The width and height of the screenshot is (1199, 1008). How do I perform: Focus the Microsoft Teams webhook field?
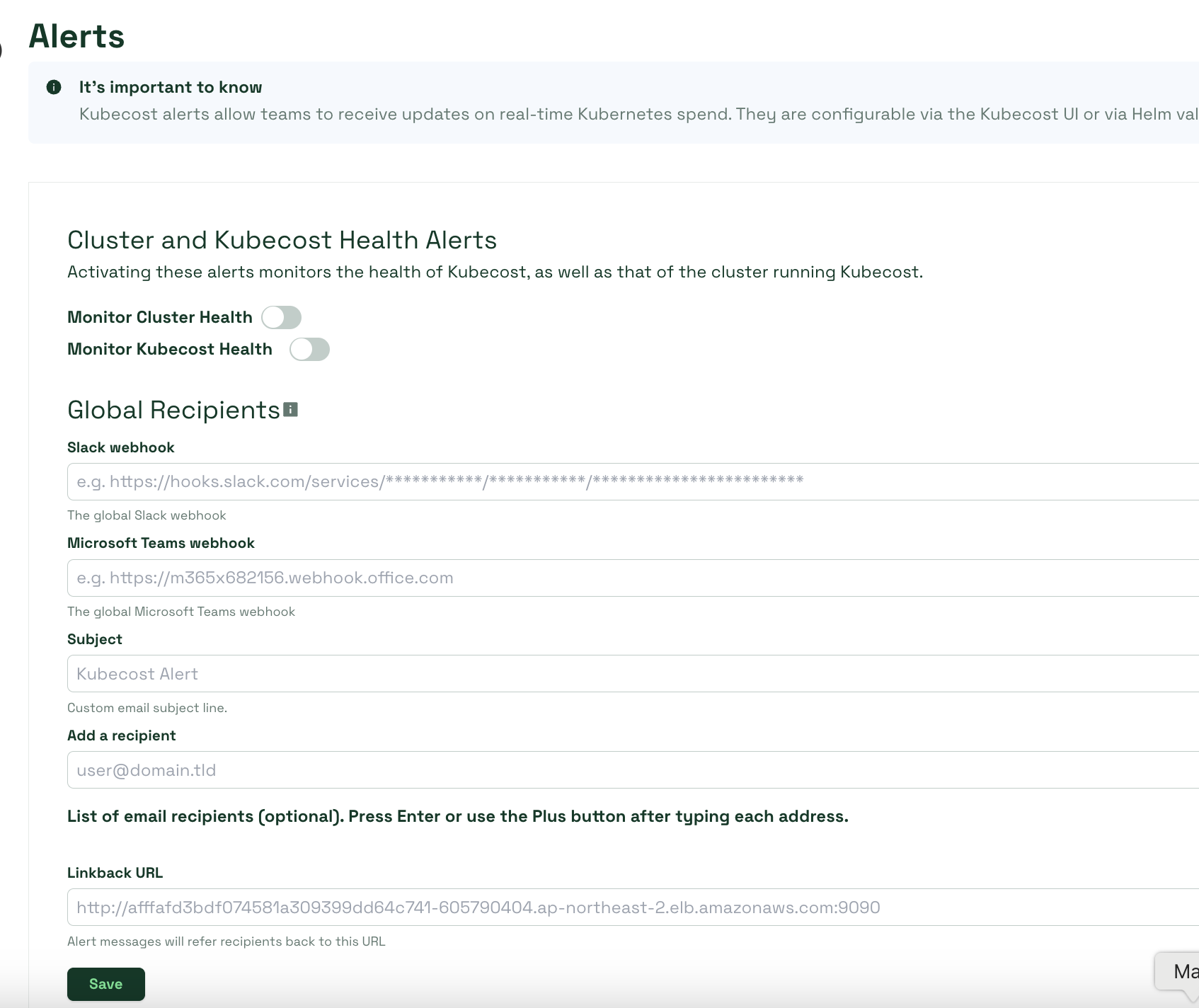click(x=633, y=578)
